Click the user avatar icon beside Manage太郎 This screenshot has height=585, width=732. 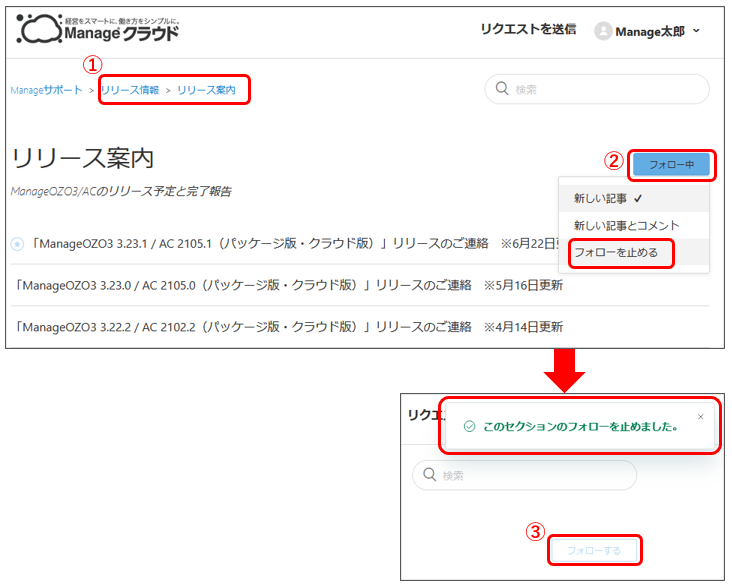point(603,31)
